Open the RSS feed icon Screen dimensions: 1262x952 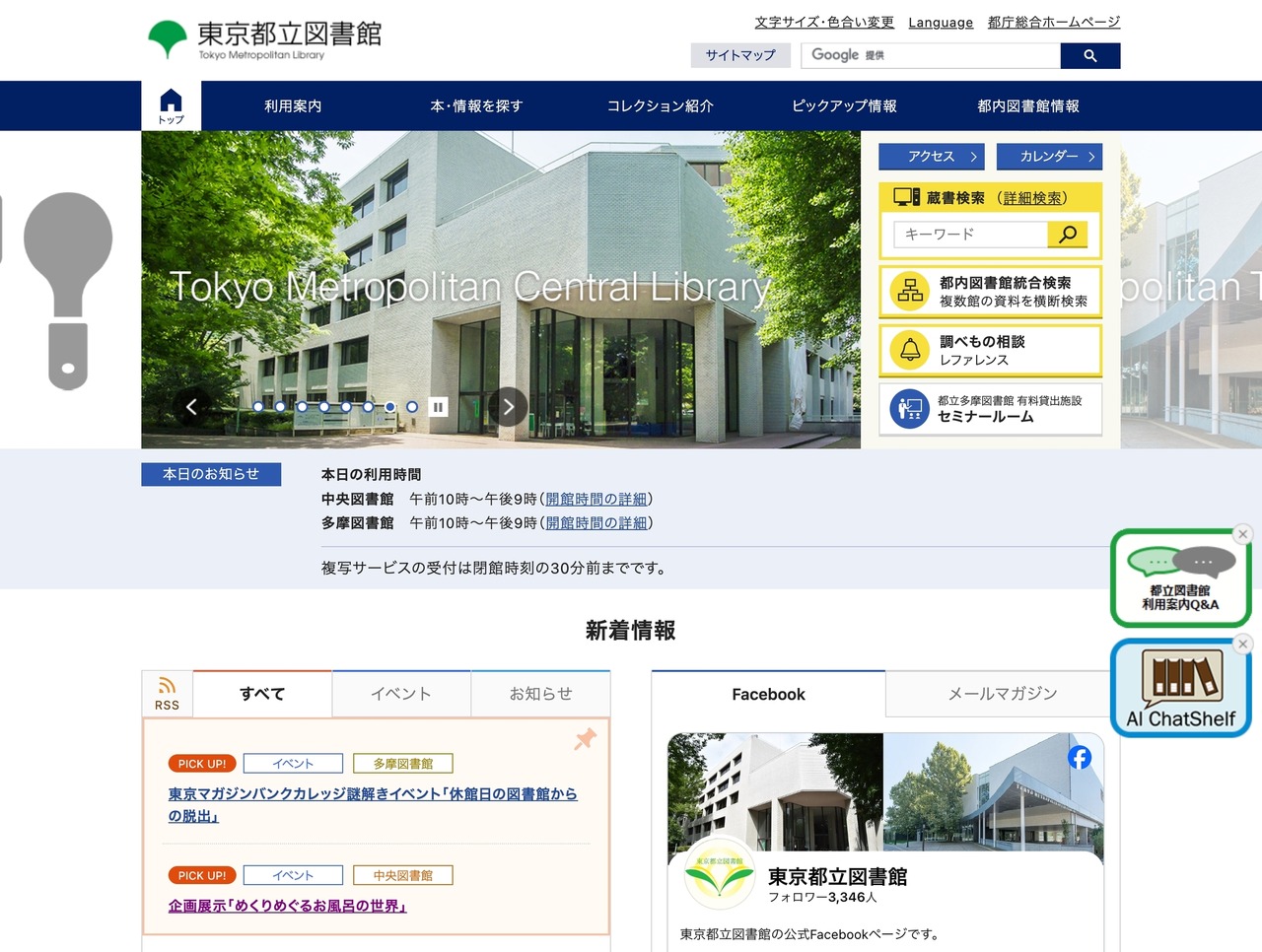coord(168,694)
